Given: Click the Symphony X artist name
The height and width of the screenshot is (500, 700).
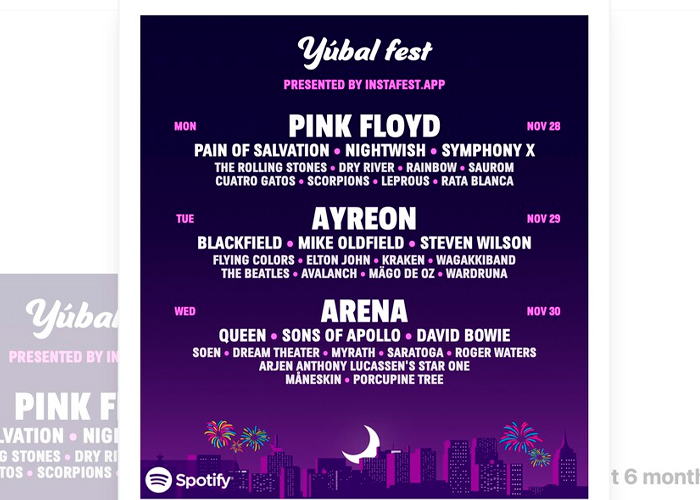Looking at the screenshot, I should click(488, 150).
